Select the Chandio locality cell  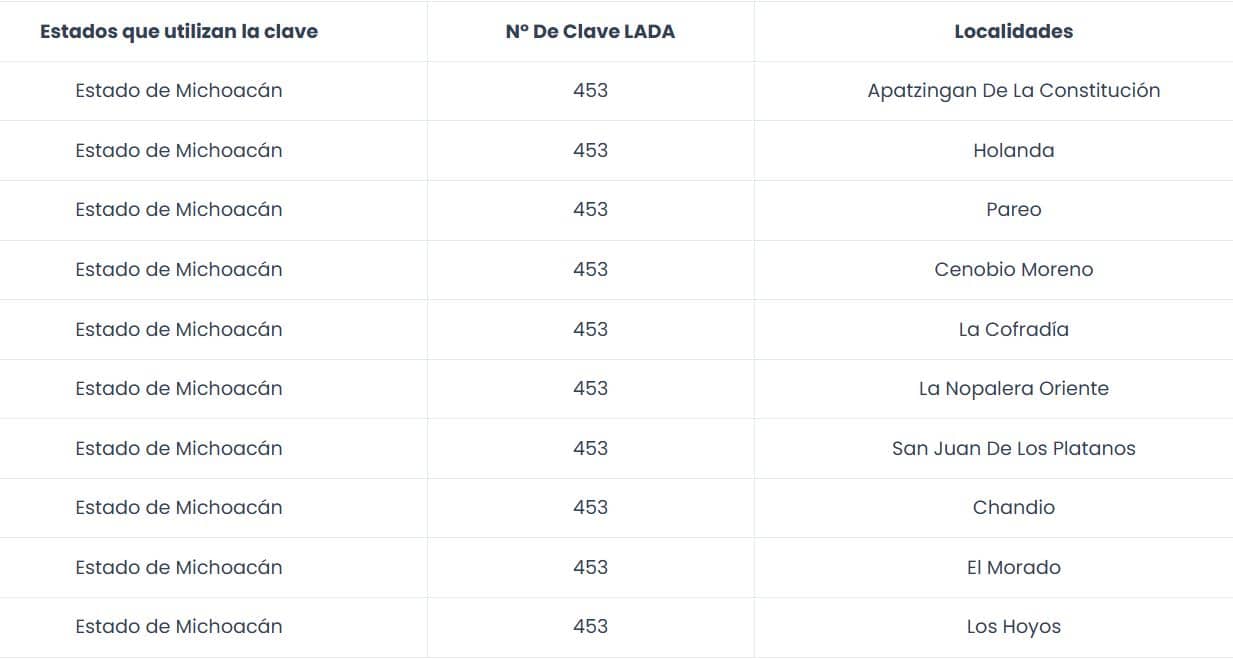tap(1013, 507)
